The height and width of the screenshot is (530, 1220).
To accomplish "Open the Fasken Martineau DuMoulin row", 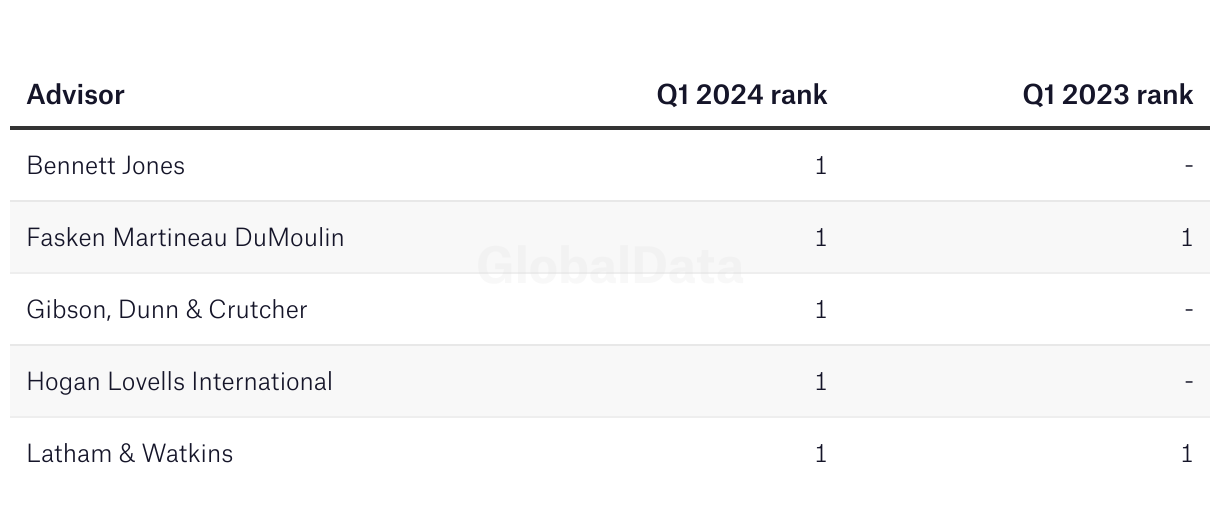I will [610, 237].
